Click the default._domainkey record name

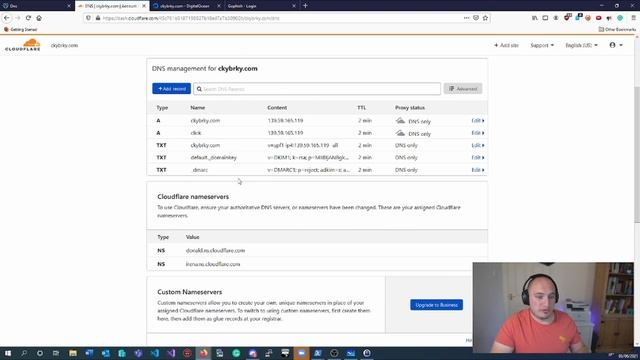(213, 158)
